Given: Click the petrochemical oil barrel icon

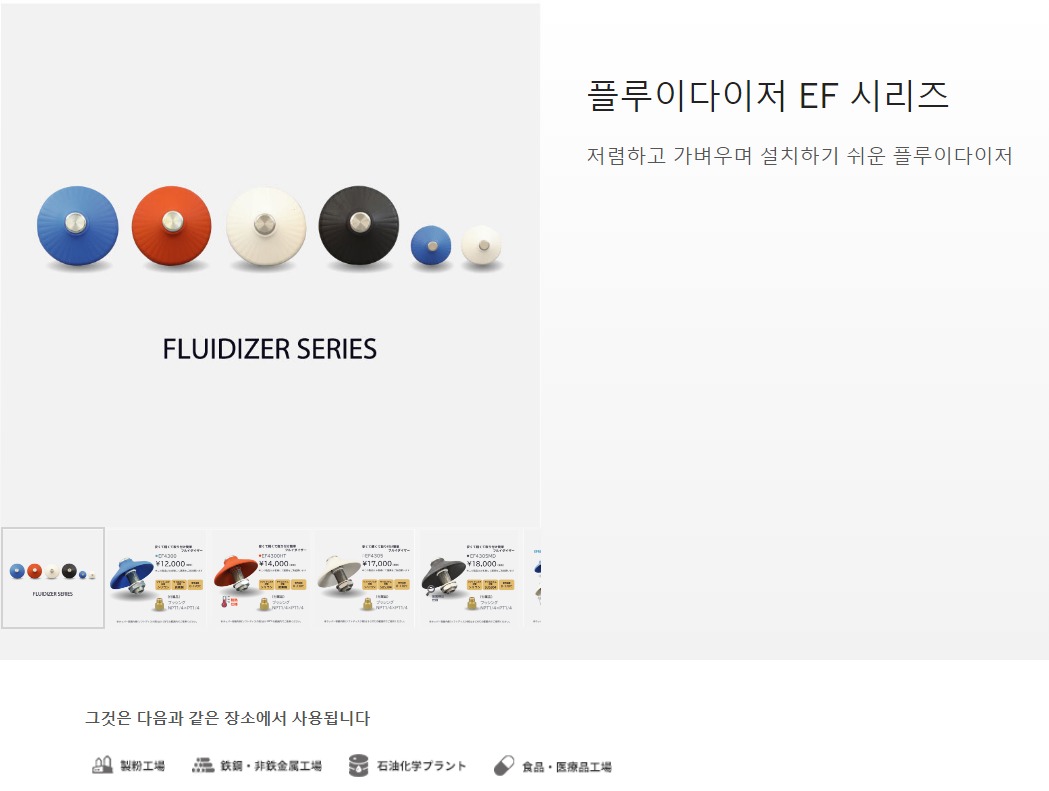Looking at the screenshot, I should click(x=359, y=766).
